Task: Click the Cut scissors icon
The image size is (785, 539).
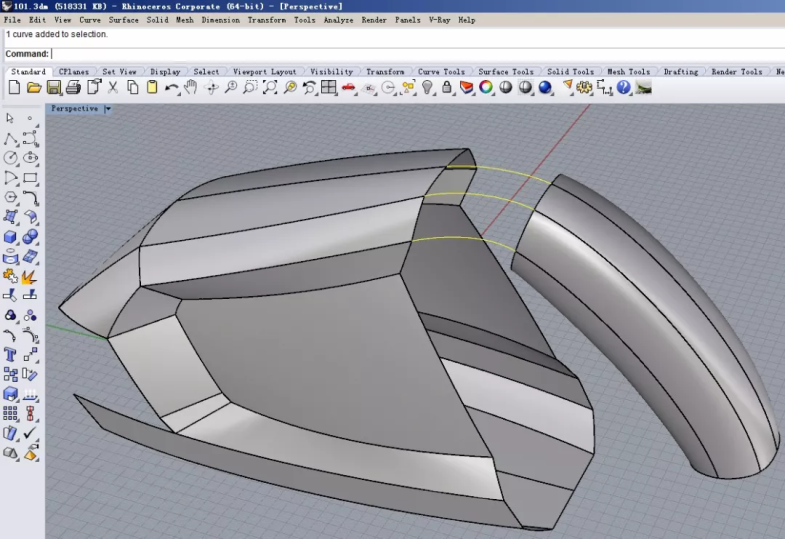Action: tap(112, 88)
